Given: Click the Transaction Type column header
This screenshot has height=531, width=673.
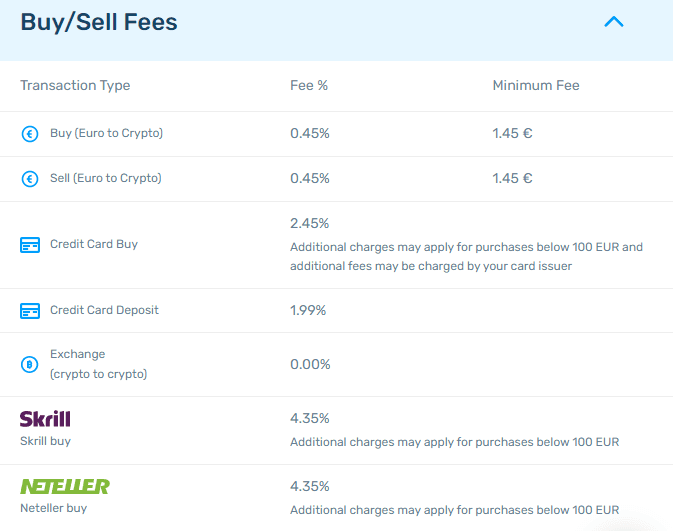Looking at the screenshot, I should (x=75, y=85).
